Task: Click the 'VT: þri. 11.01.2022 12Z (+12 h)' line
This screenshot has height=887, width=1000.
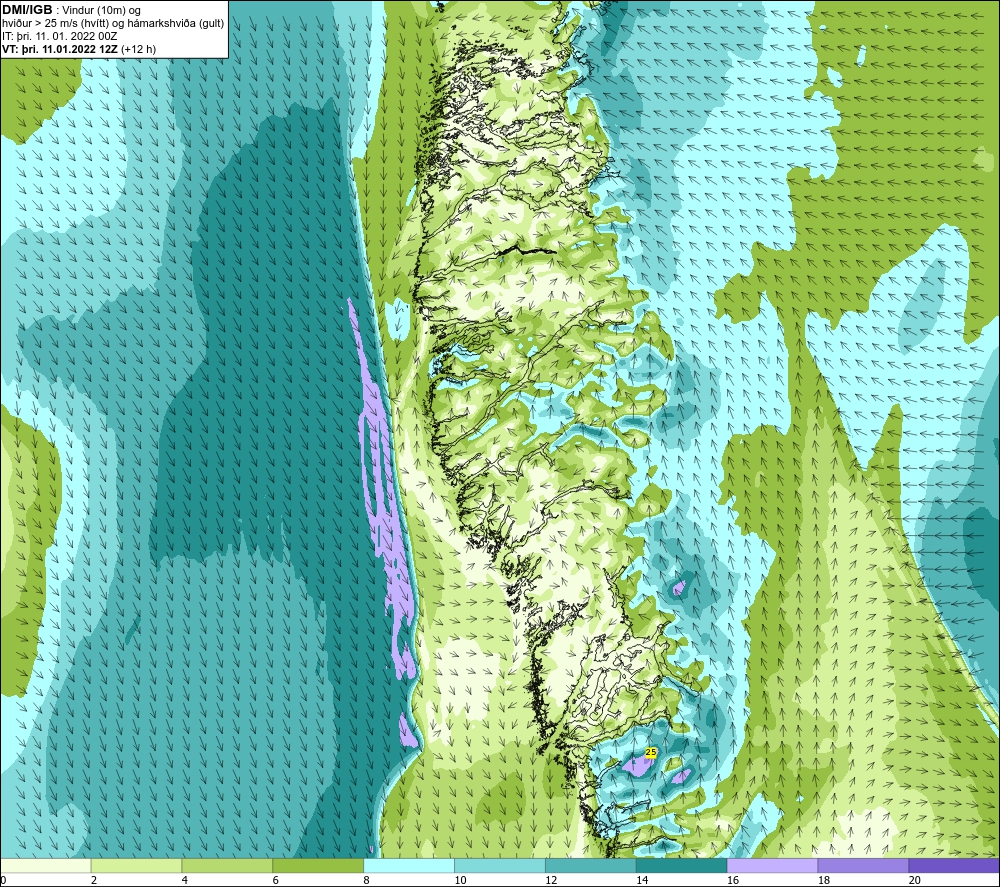Action: tap(79, 49)
